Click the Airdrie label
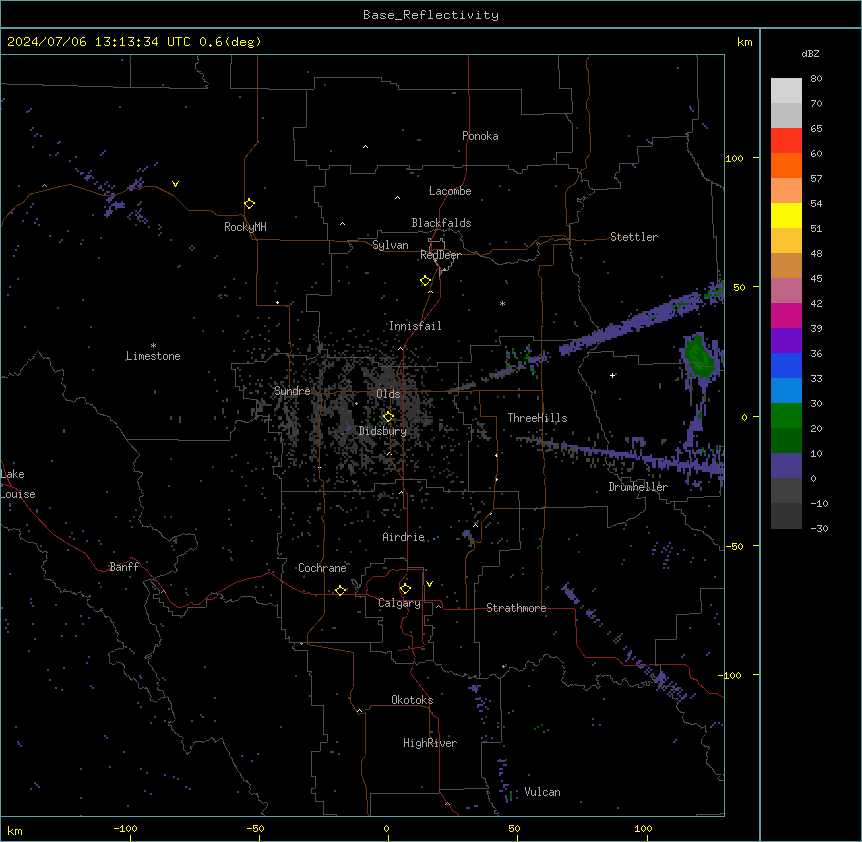Image resolution: width=862 pixels, height=842 pixels. pos(404,537)
